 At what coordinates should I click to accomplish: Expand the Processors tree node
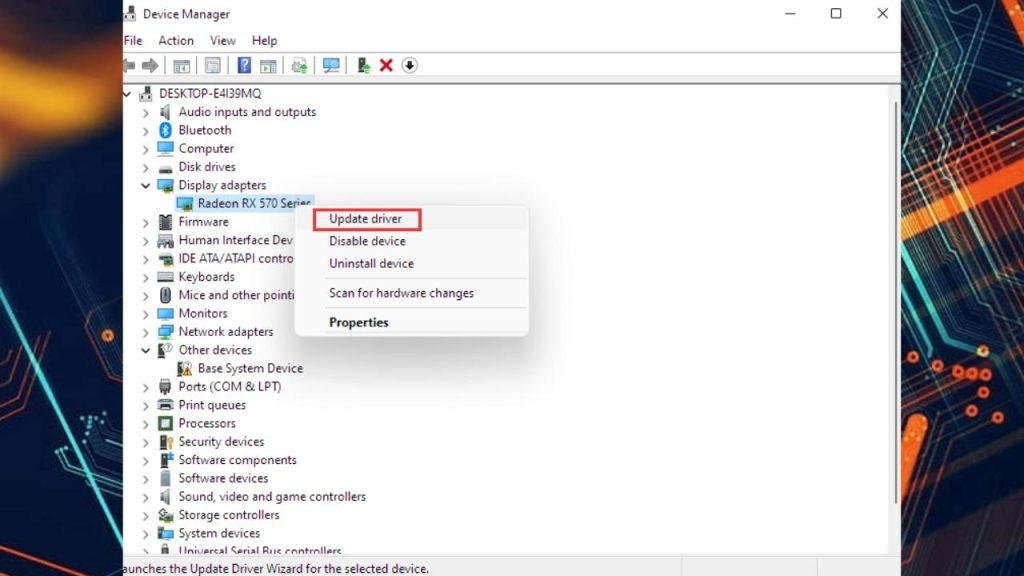click(146, 423)
